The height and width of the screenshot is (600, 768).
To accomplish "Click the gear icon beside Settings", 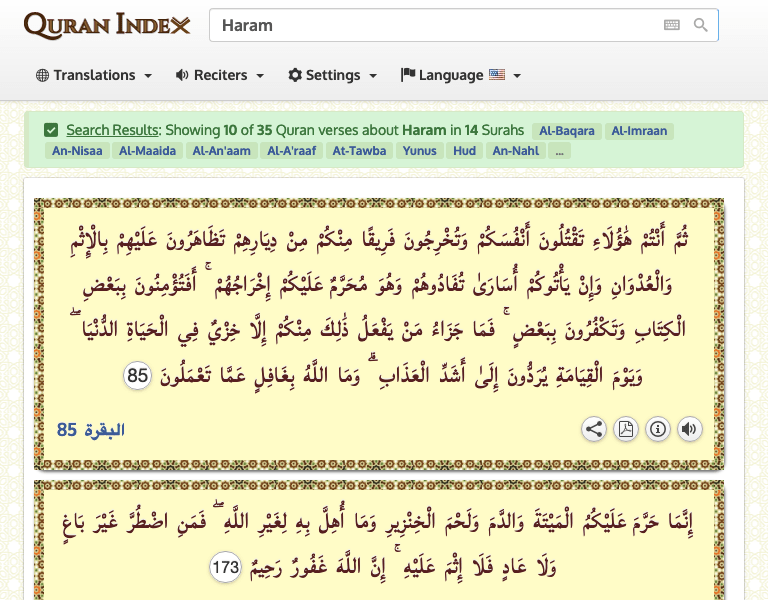I will coord(295,75).
